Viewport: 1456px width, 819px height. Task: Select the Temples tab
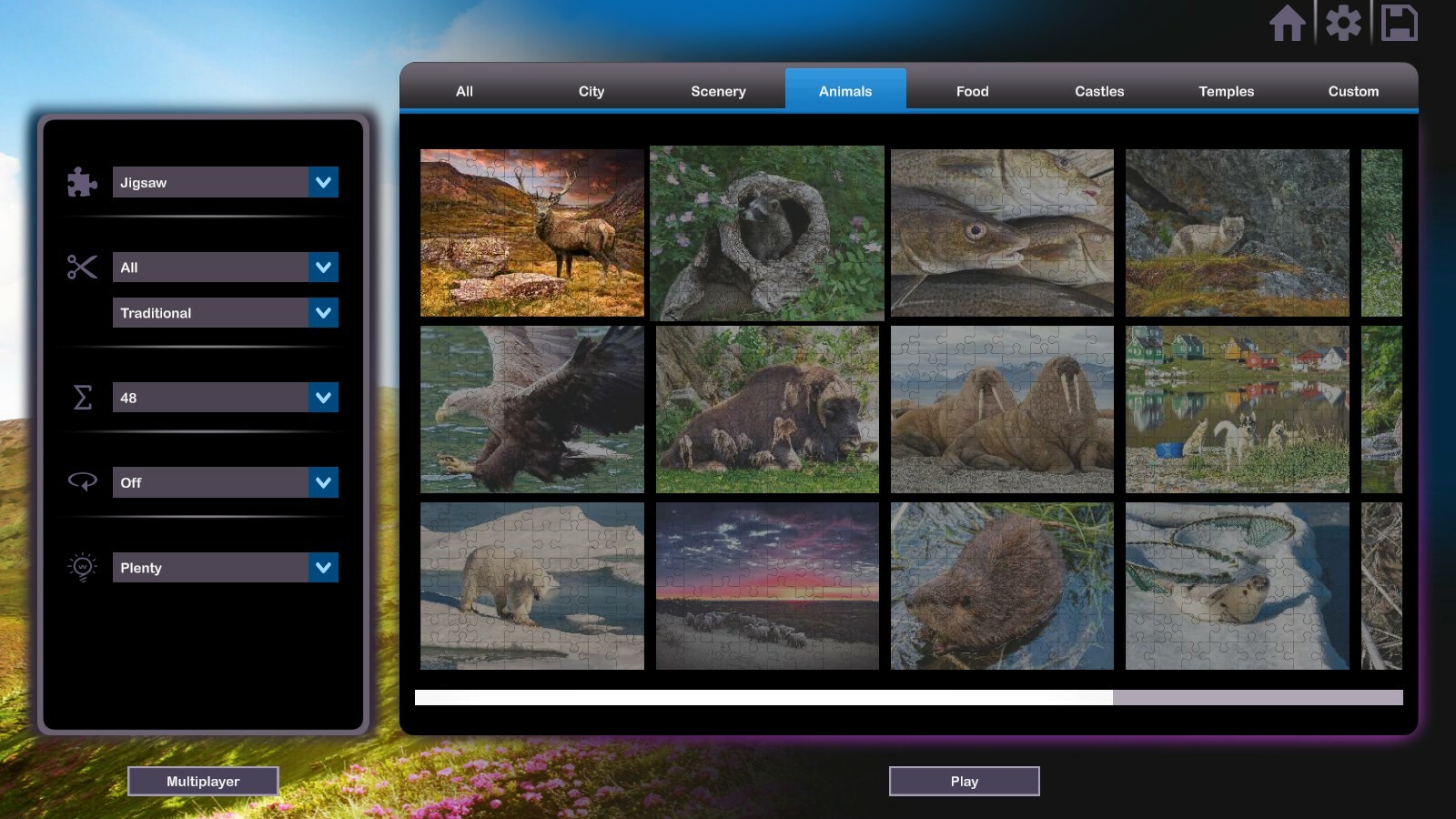[1226, 91]
